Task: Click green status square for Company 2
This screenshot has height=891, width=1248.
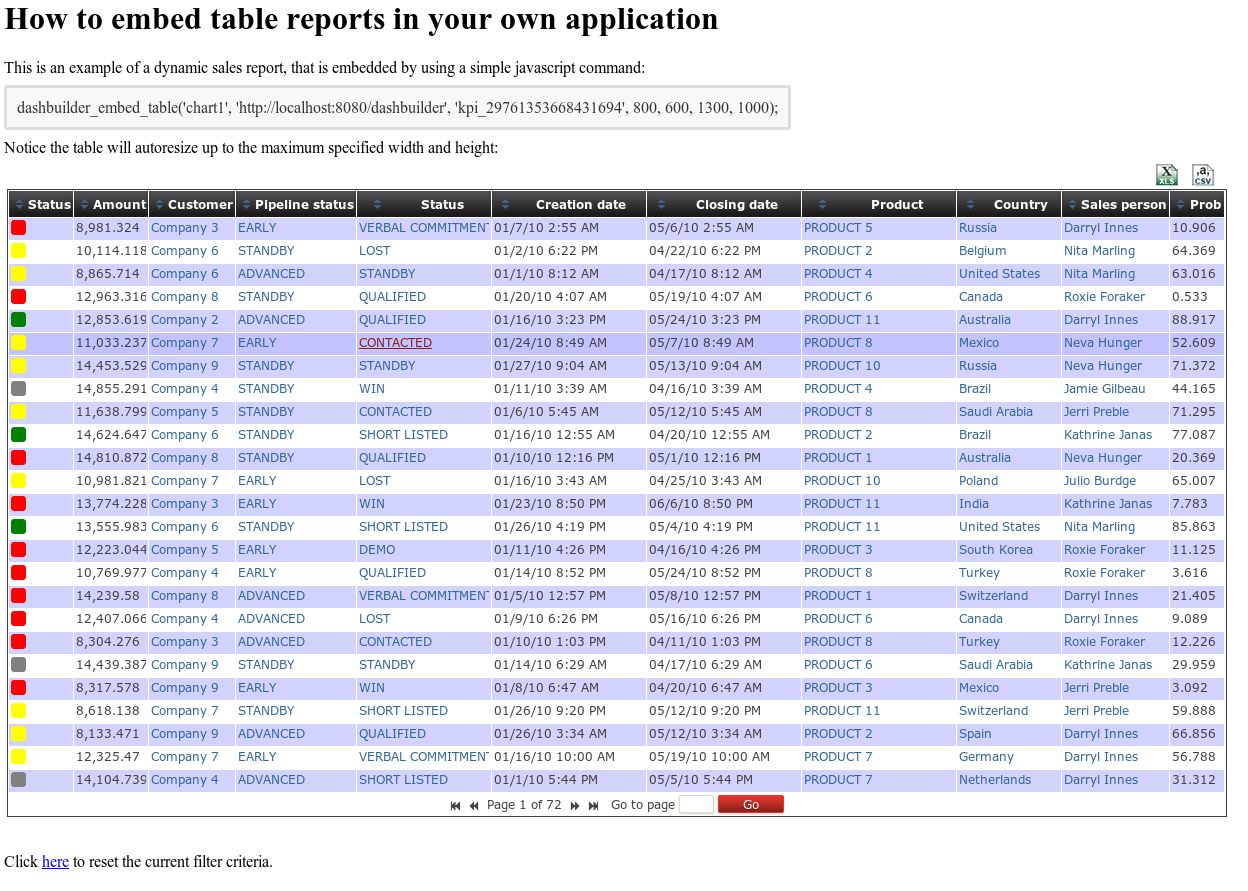Action: [19, 320]
